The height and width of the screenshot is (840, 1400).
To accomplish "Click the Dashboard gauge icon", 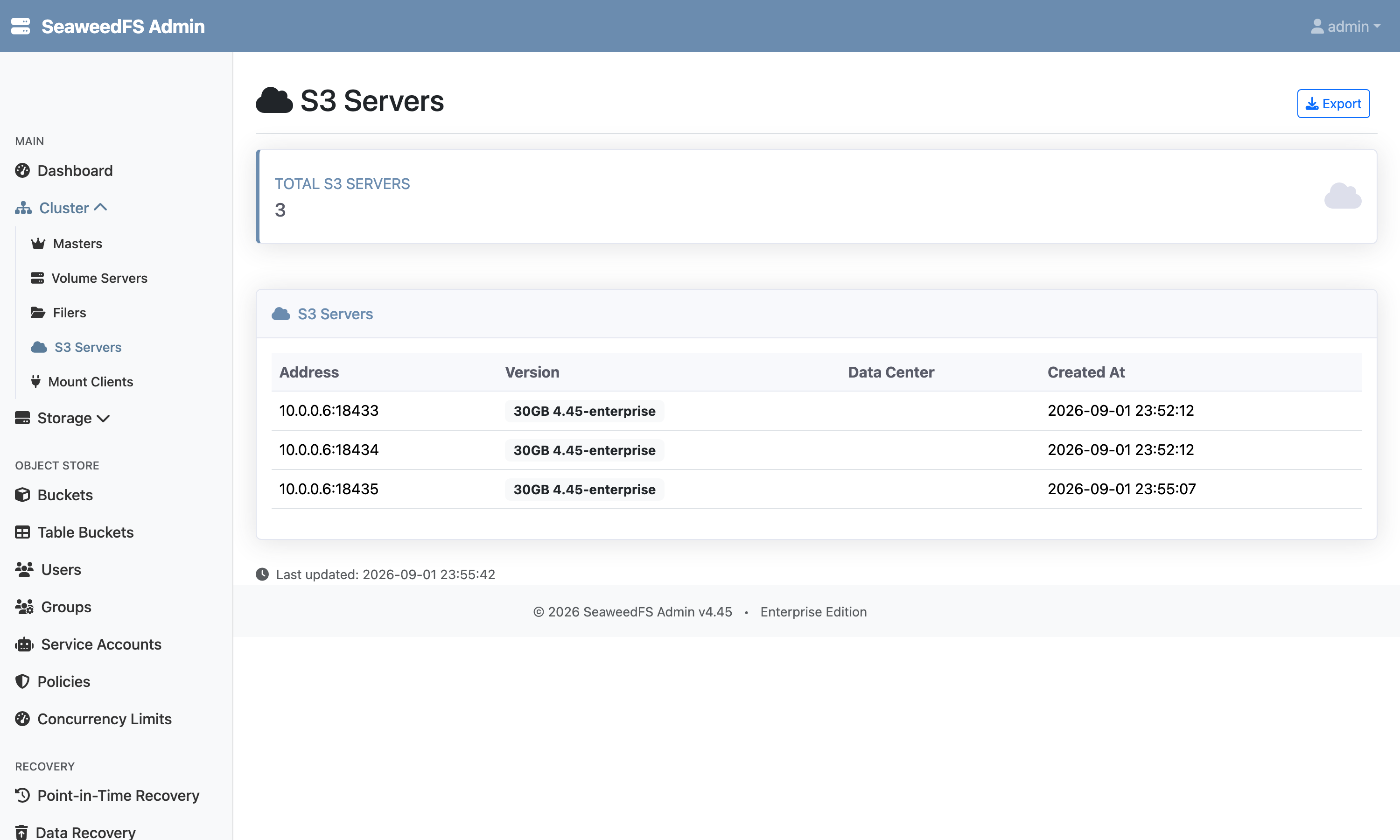I will tap(23, 170).
